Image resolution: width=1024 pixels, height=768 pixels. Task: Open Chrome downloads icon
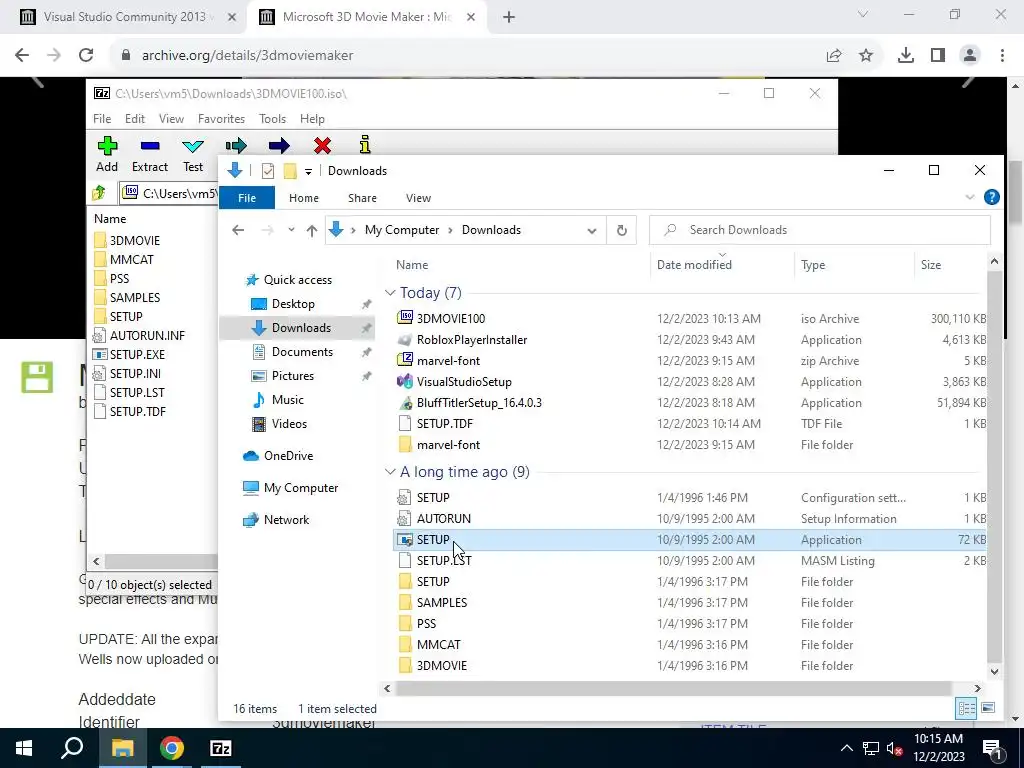tap(906, 56)
